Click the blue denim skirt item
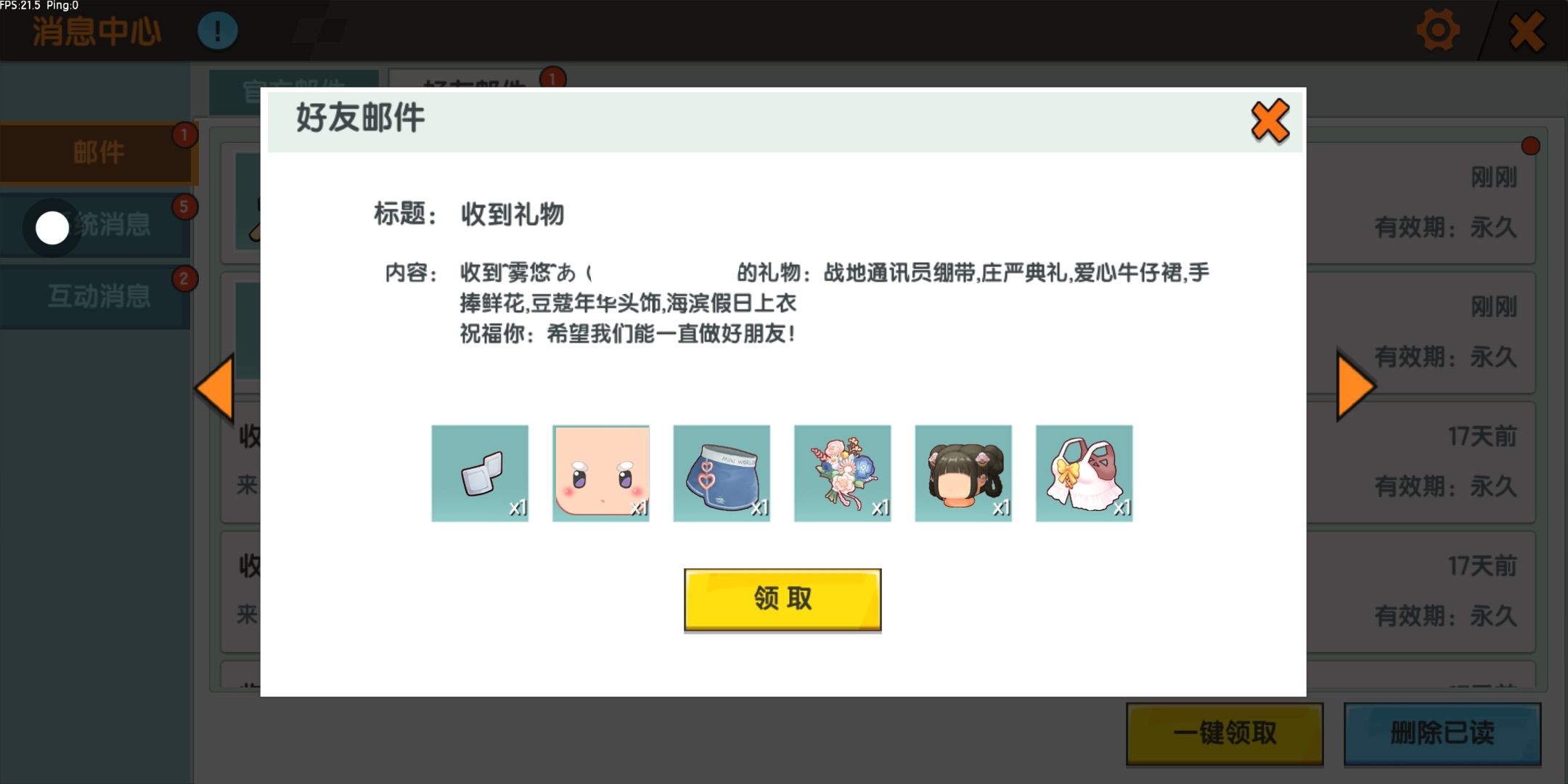This screenshot has height=784, width=1568. click(722, 473)
